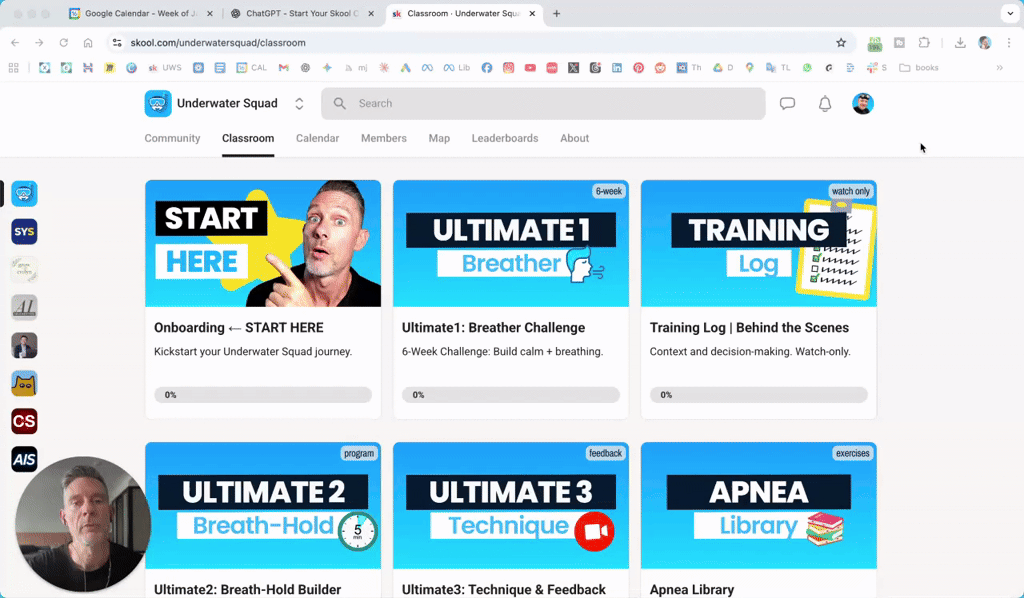Open the notifications bell
The height and width of the screenshot is (598, 1024).
pos(825,103)
